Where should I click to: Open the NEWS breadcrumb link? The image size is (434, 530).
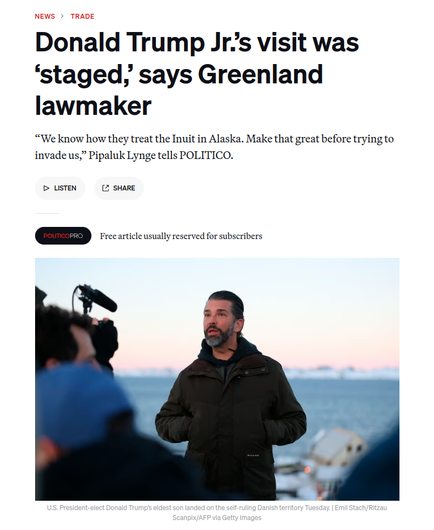point(45,16)
